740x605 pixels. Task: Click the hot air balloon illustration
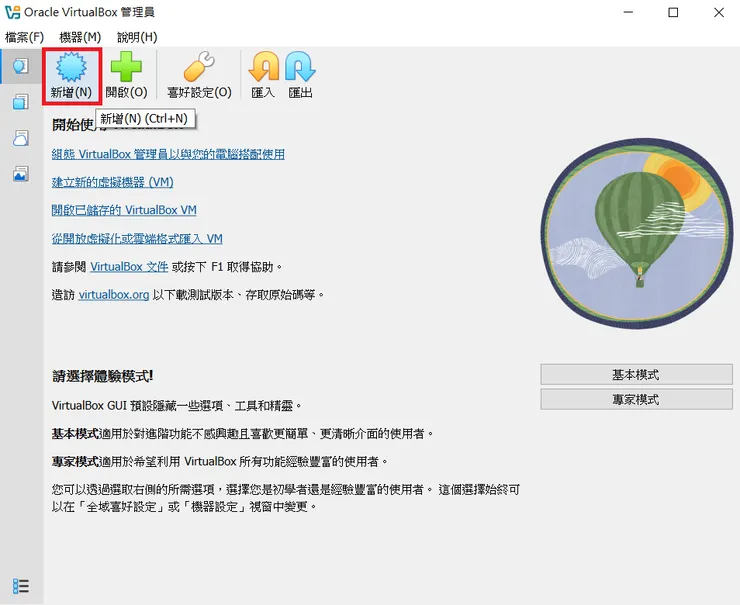coord(637,233)
